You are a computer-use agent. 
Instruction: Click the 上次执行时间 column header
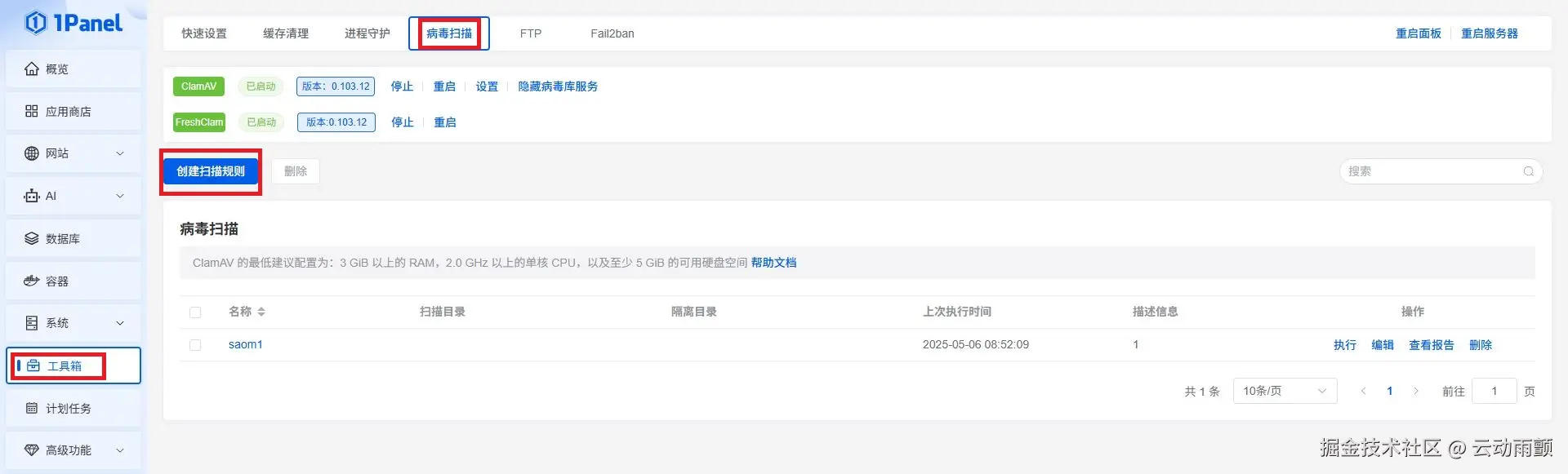coord(957,312)
